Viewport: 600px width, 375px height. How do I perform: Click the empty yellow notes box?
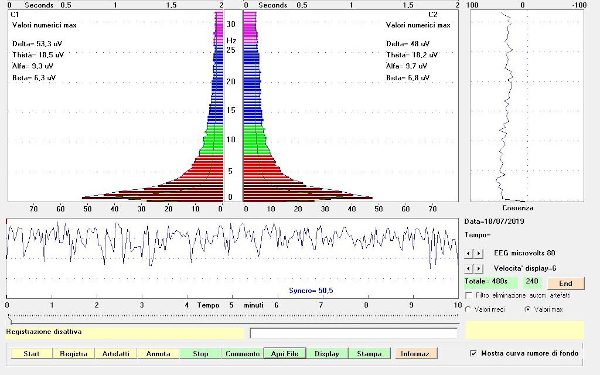[x=525, y=330]
